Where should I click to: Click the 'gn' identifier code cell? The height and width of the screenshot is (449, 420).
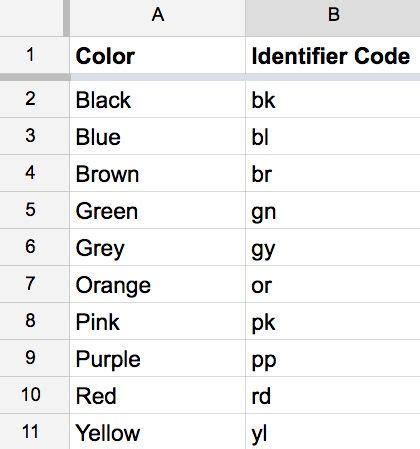(333, 210)
